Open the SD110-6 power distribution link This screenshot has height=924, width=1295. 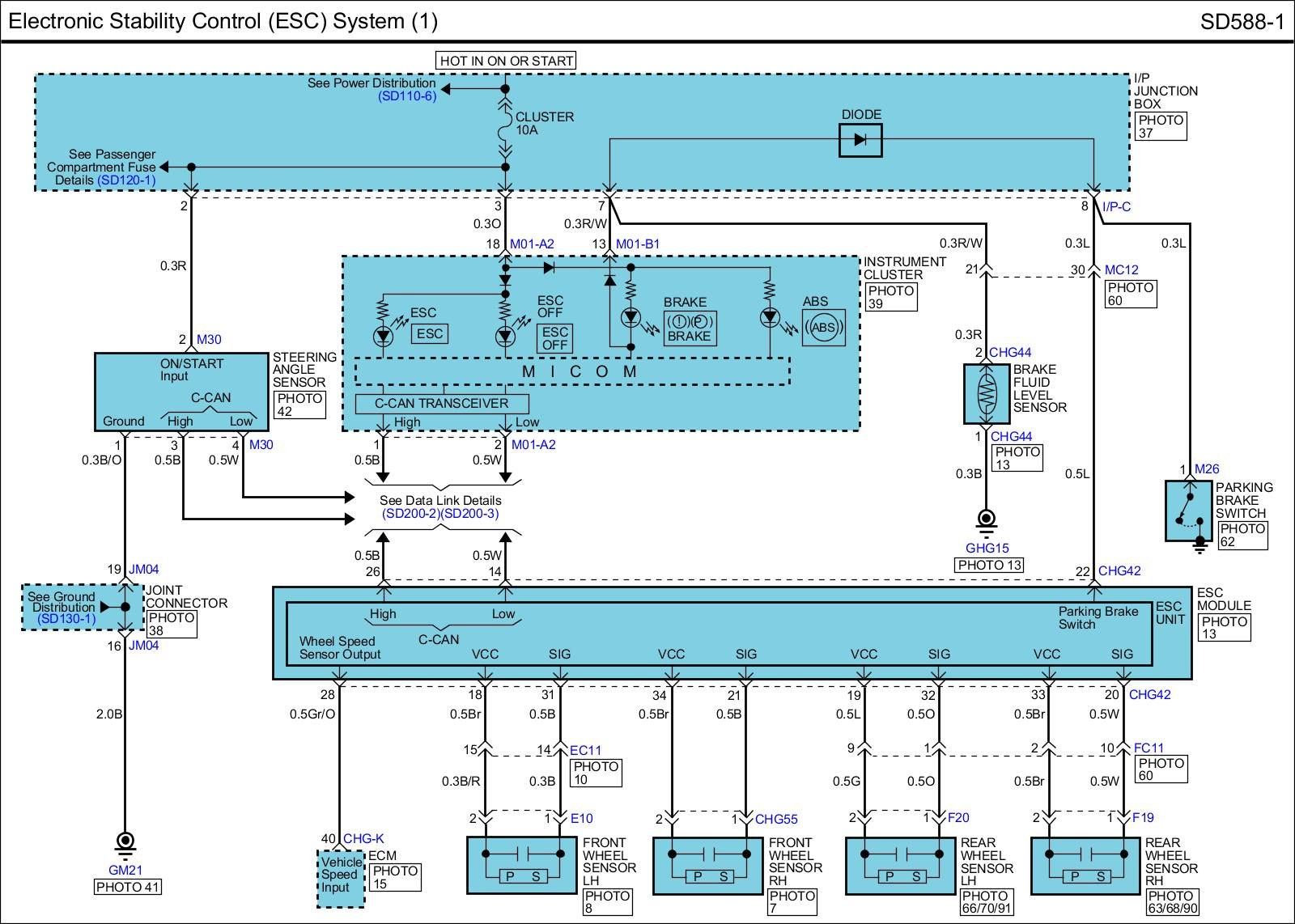coord(407,96)
